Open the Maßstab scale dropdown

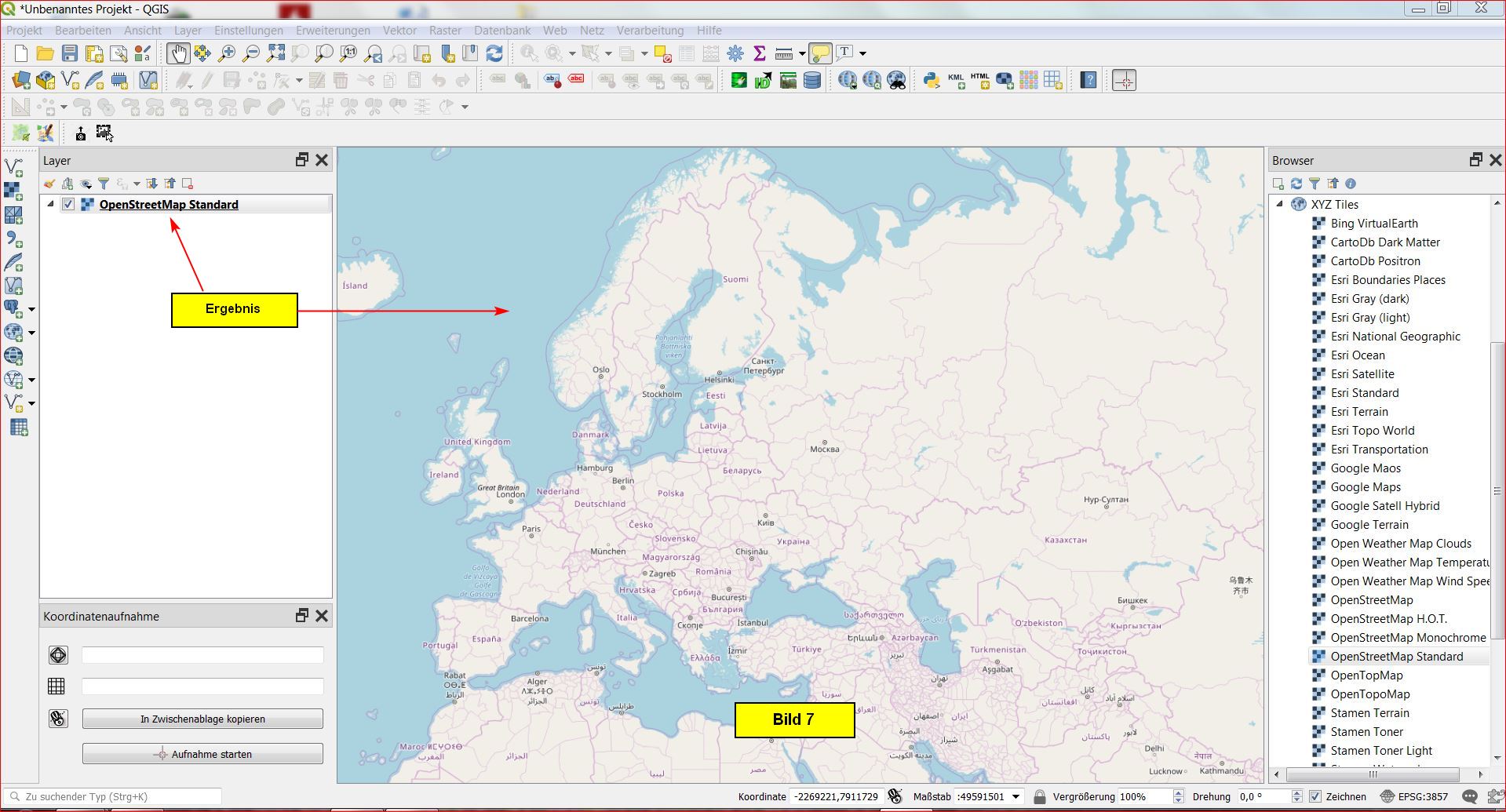pos(1016,796)
